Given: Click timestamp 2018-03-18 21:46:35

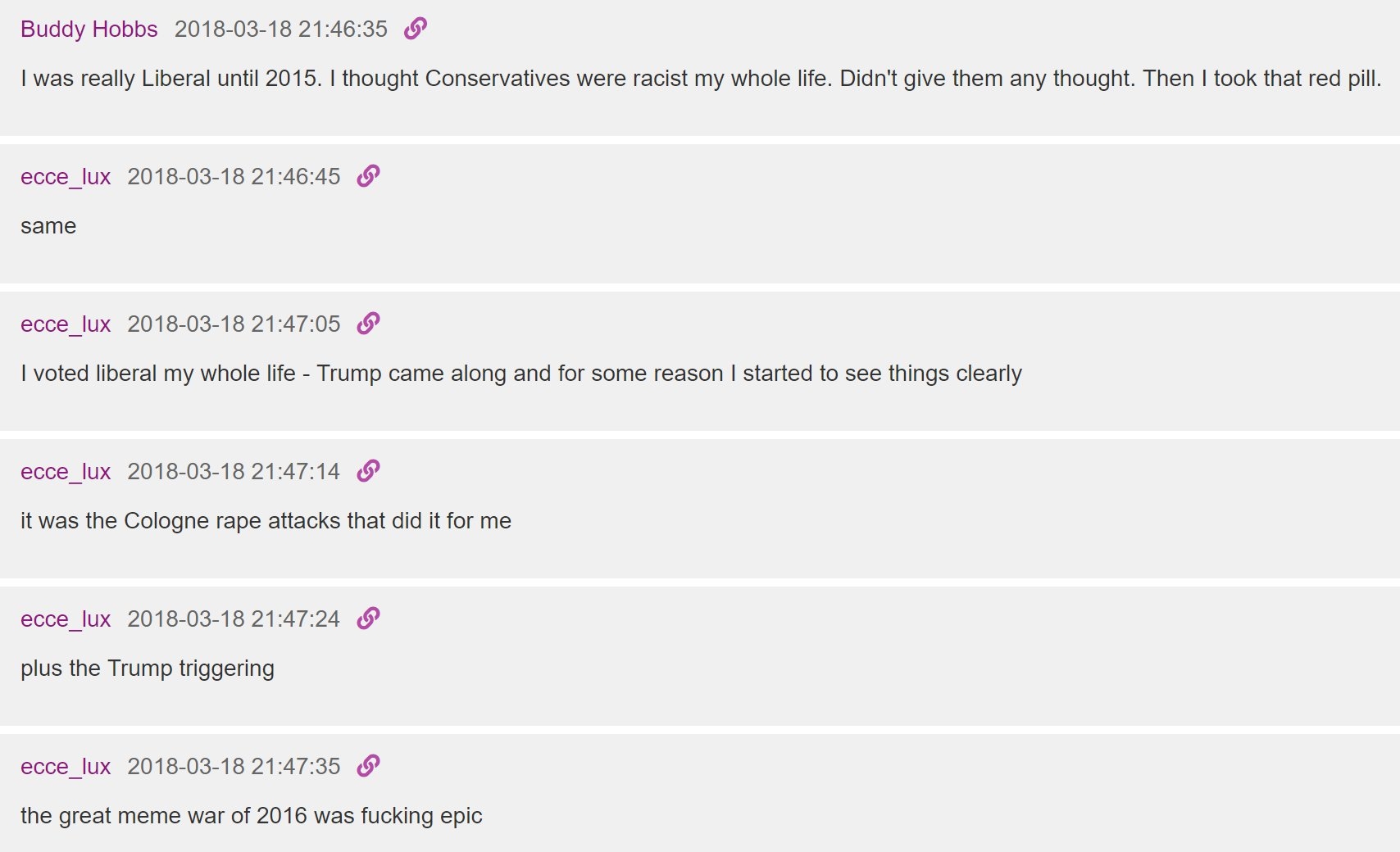Looking at the screenshot, I should point(281,29).
